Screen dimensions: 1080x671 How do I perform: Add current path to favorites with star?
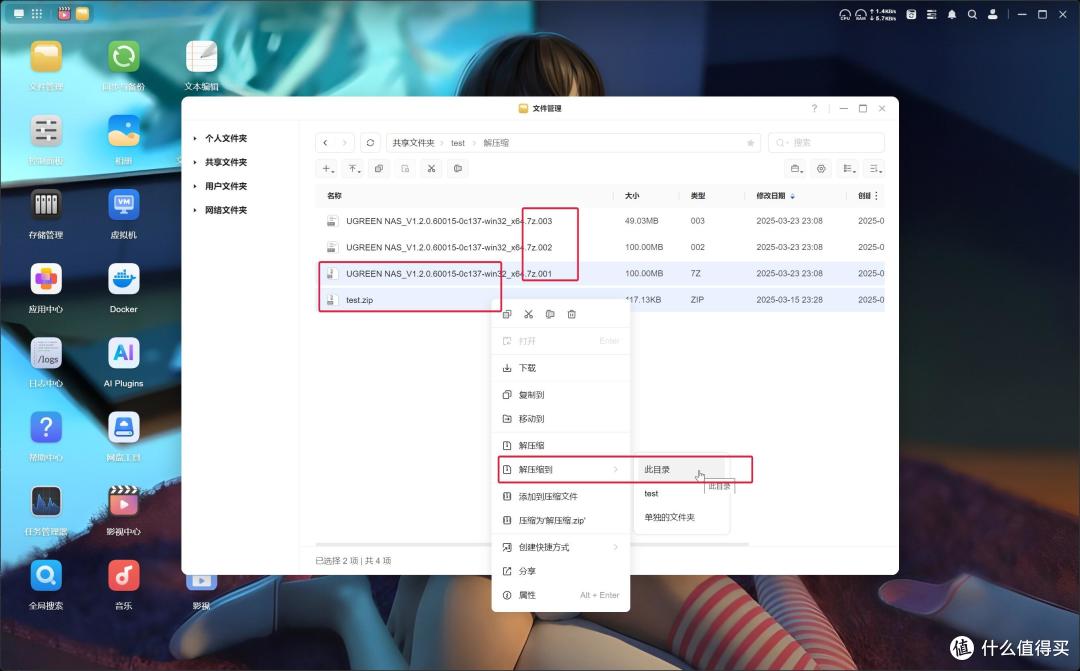pyautogui.click(x=750, y=143)
